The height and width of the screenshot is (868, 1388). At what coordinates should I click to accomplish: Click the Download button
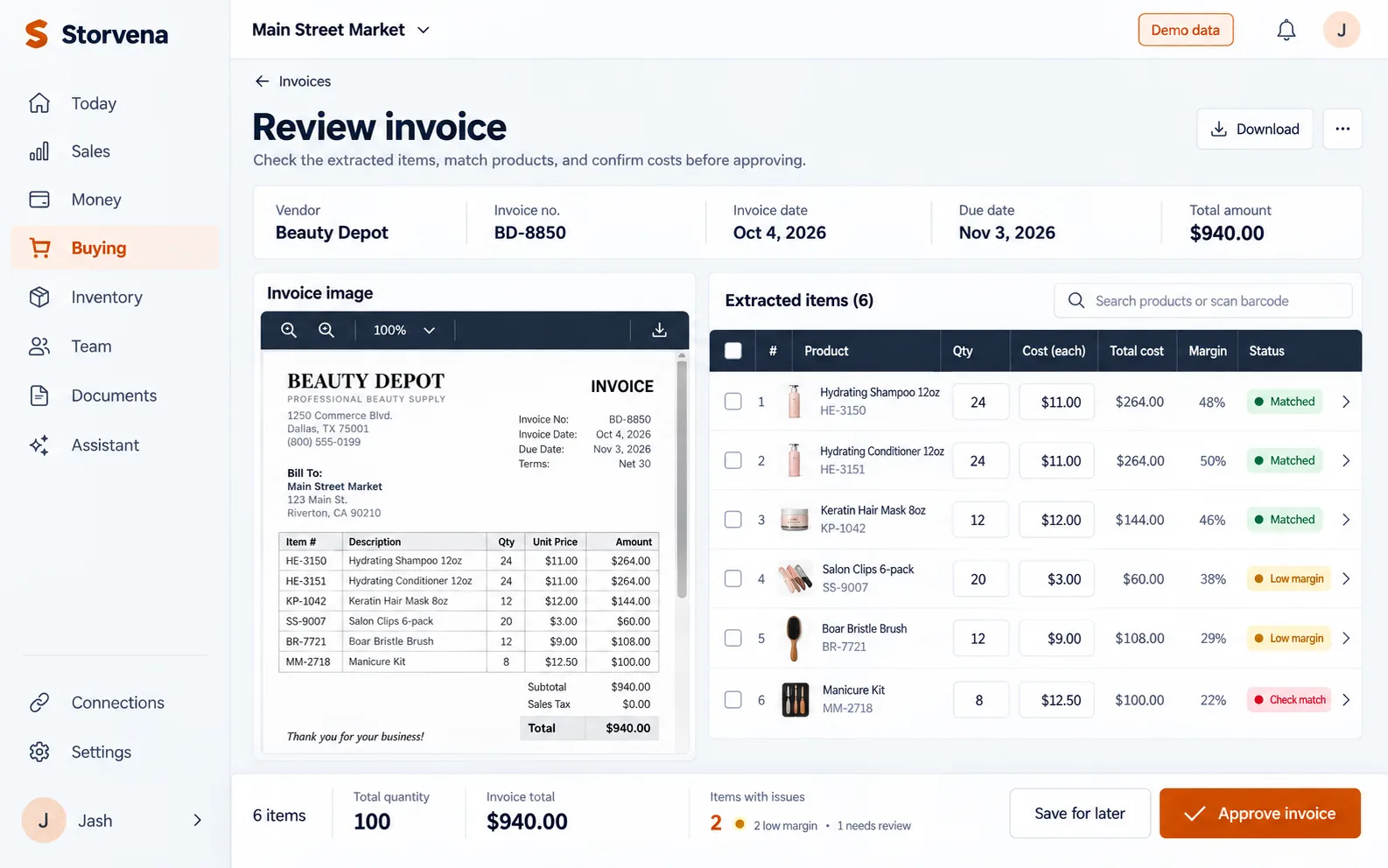point(1254,129)
